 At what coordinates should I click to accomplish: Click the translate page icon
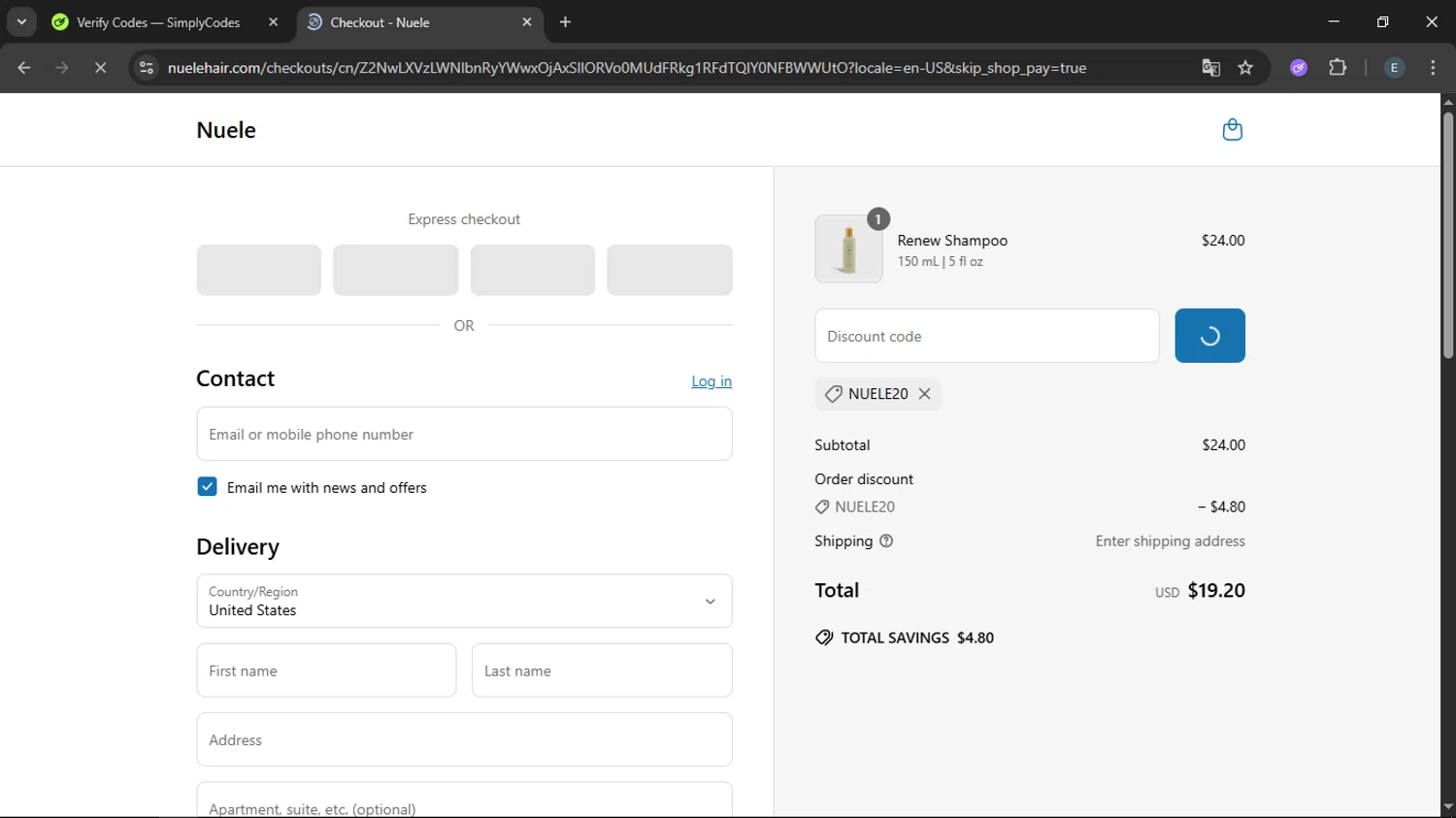click(x=1210, y=68)
